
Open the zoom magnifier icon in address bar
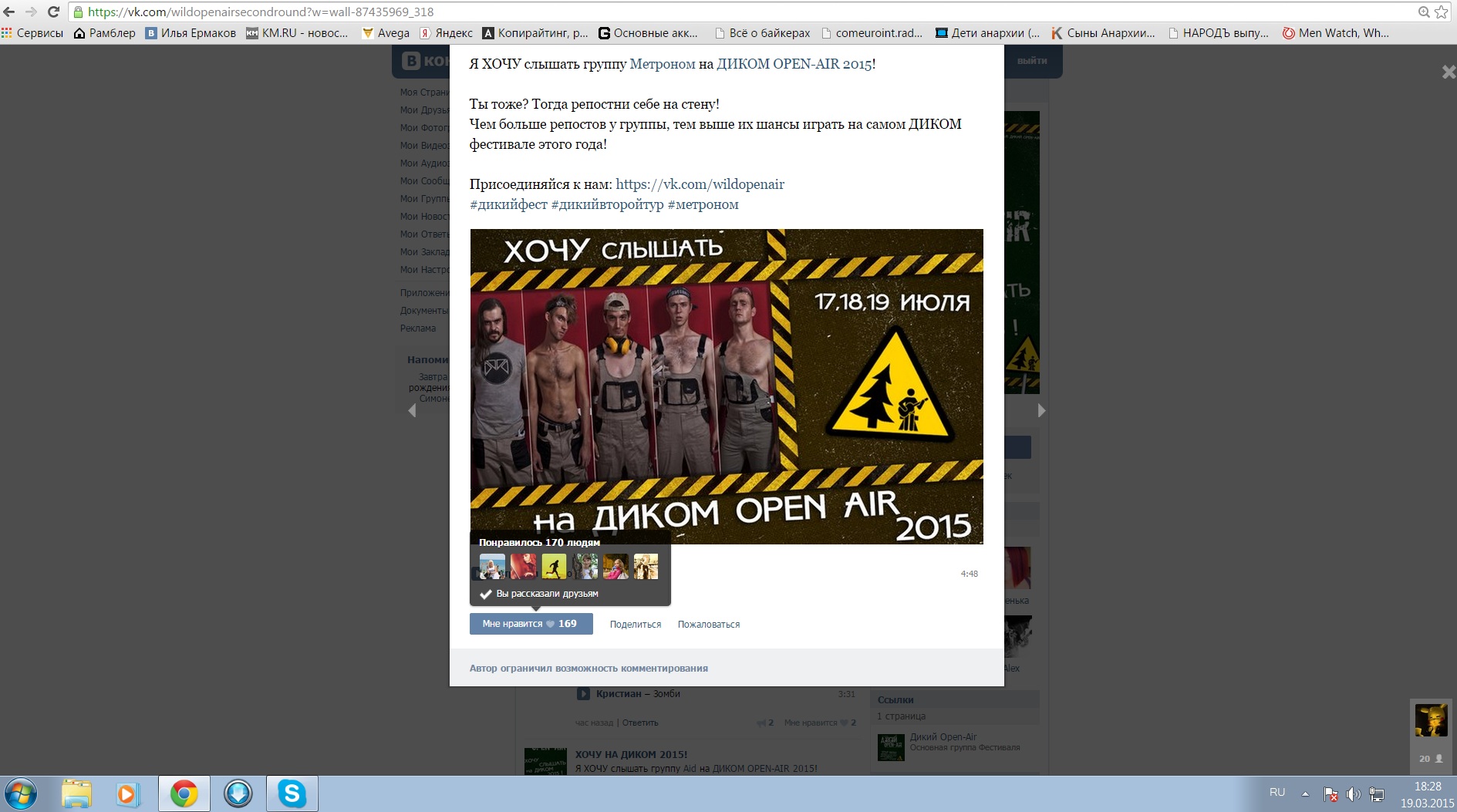[x=1424, y=12]
